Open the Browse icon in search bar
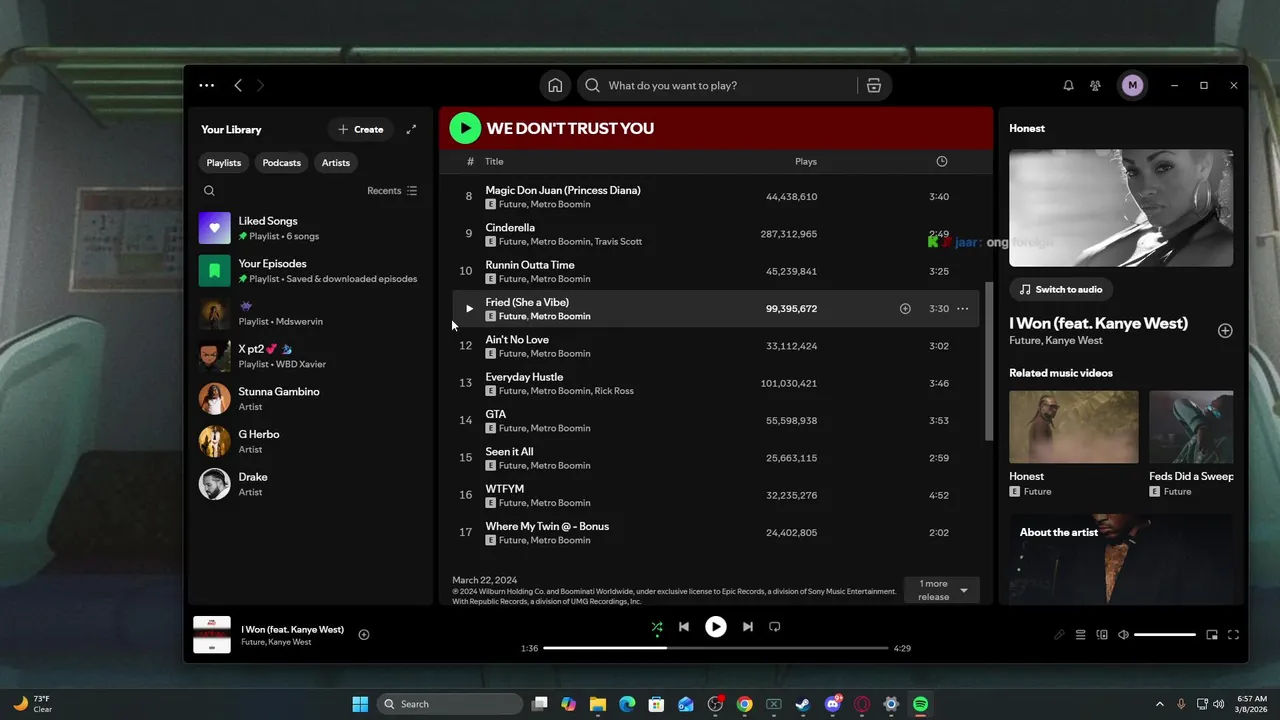This screenshot has width=1280, height=720. [874, 86]
